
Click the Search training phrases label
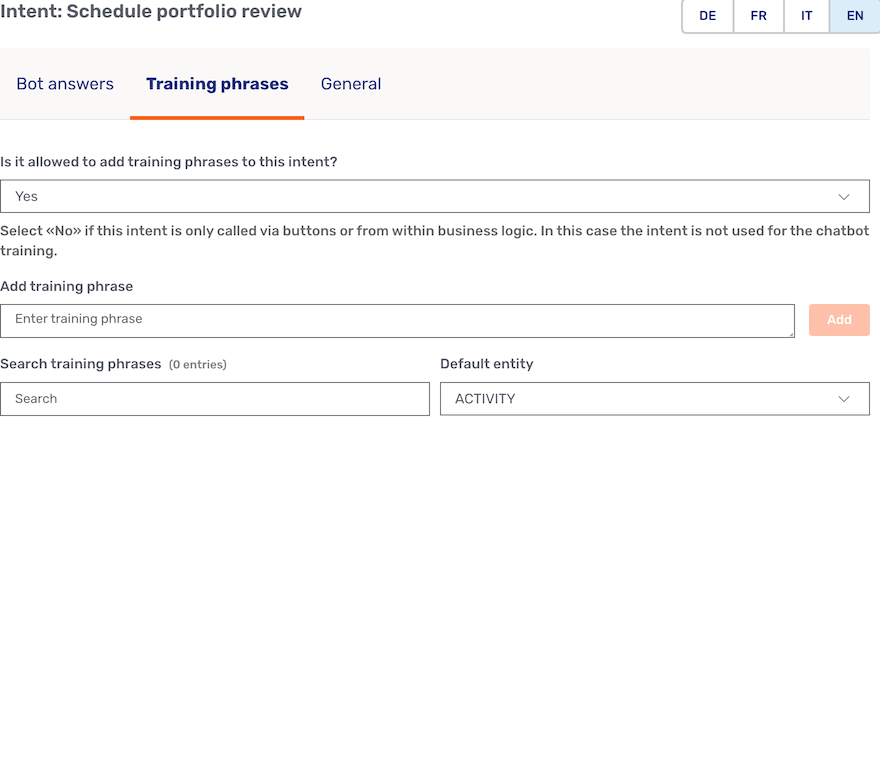(81, 364)
